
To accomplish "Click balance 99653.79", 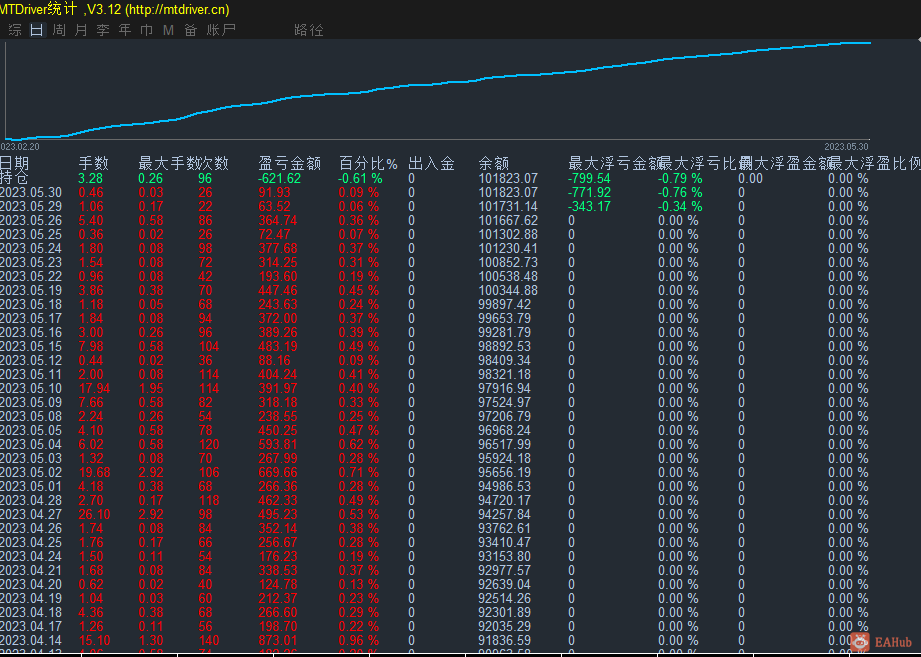I will point(505,319).
